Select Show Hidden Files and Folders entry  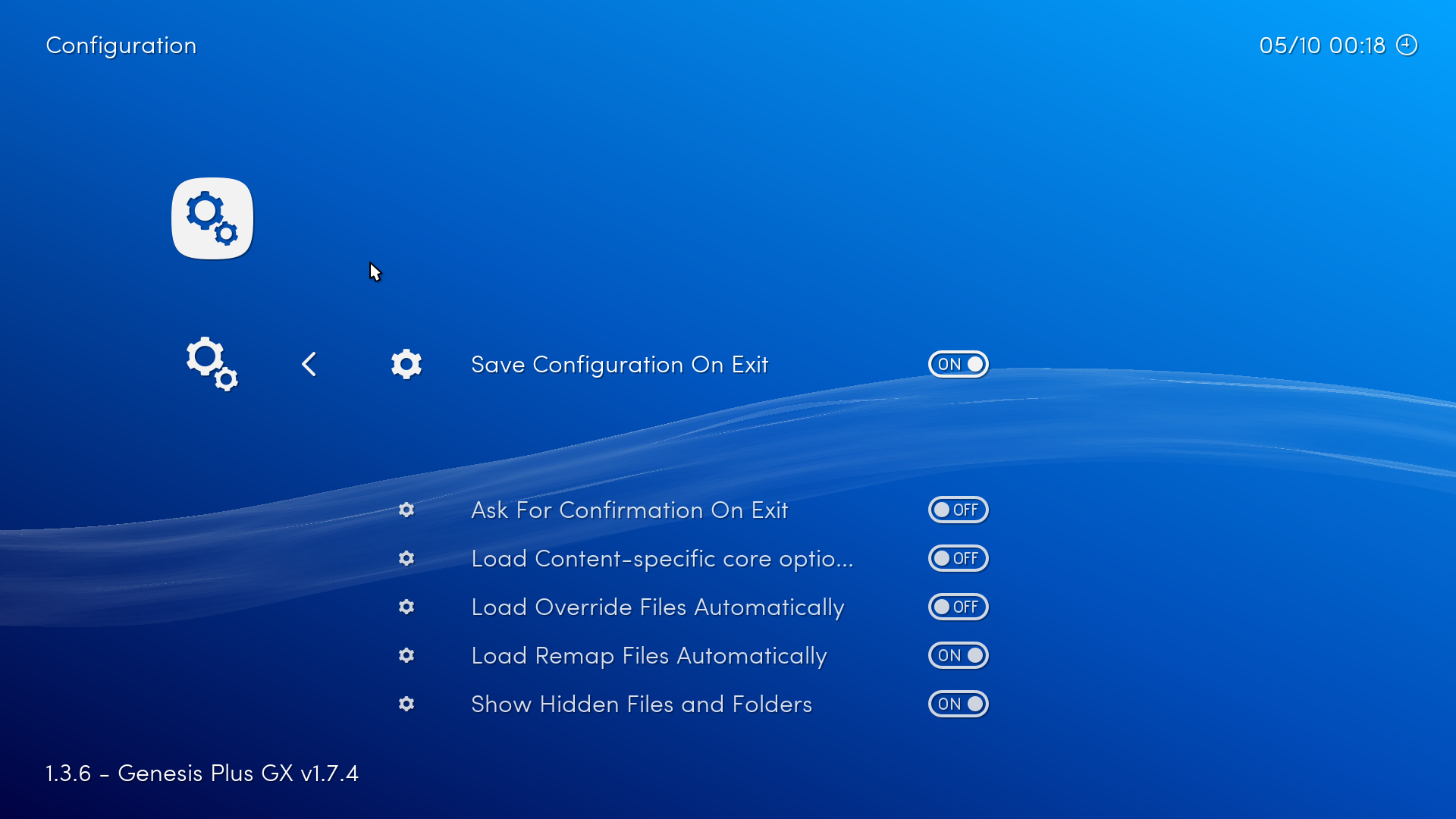pyautogui.click(x=642, y=704)
